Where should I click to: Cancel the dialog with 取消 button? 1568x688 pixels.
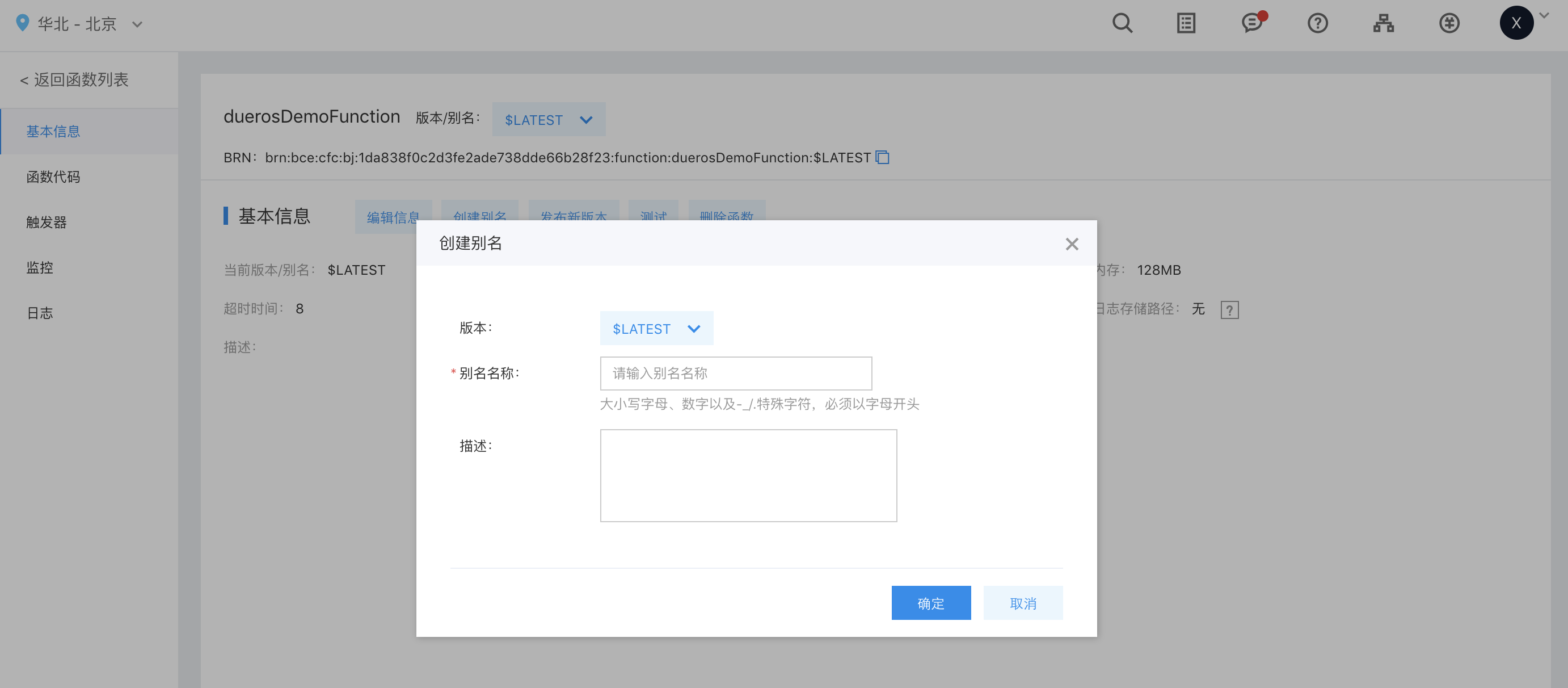click(1023, 603)
